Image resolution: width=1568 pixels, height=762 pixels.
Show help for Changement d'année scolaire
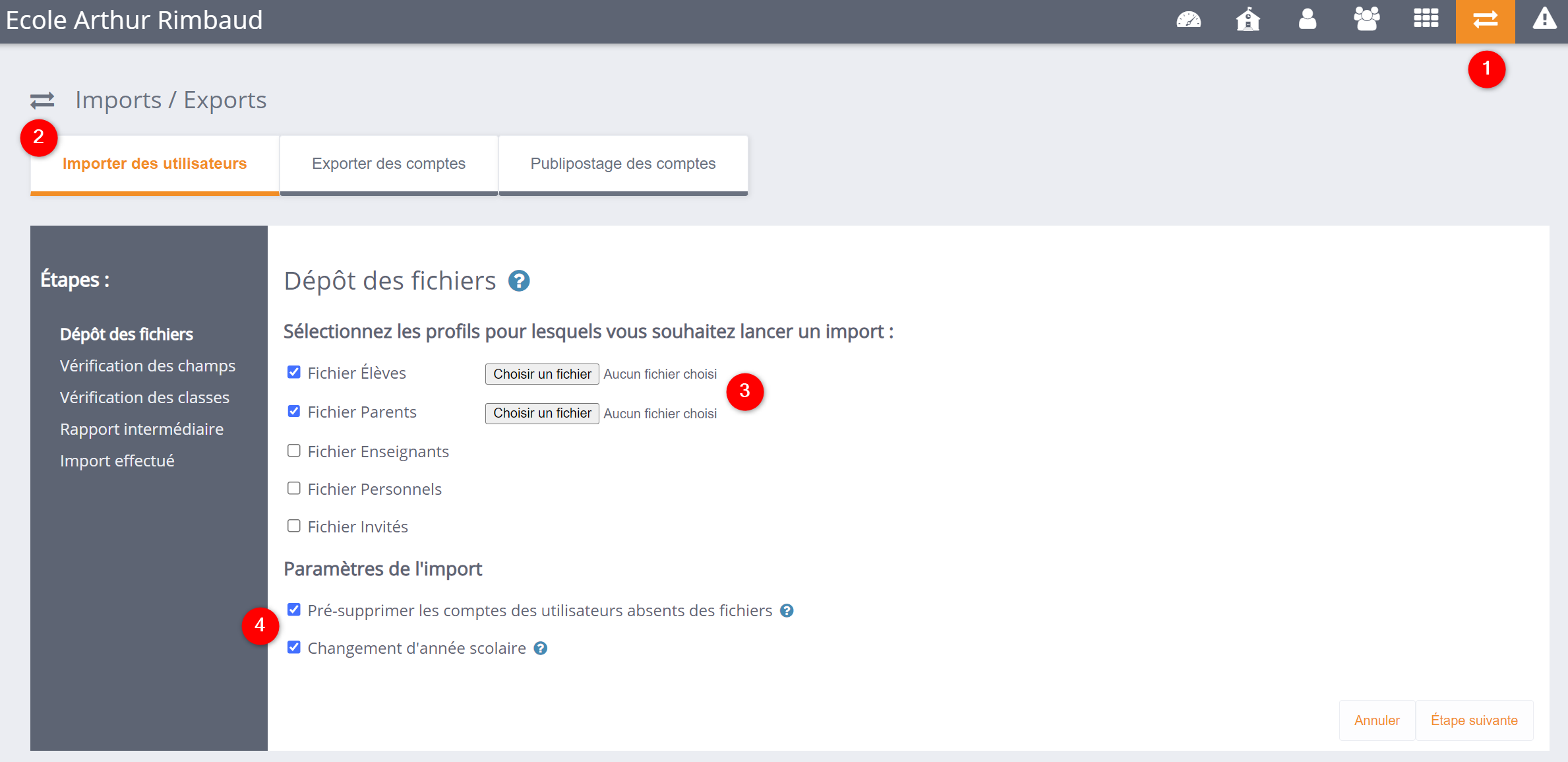[x=541, y=649]
